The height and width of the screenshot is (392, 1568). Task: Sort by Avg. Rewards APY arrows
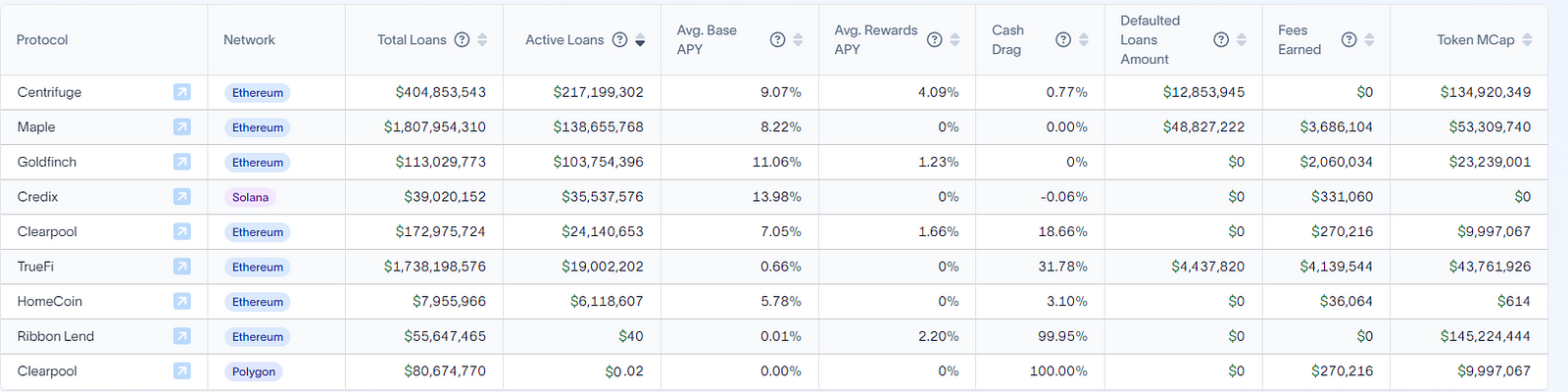pos(955,40)
